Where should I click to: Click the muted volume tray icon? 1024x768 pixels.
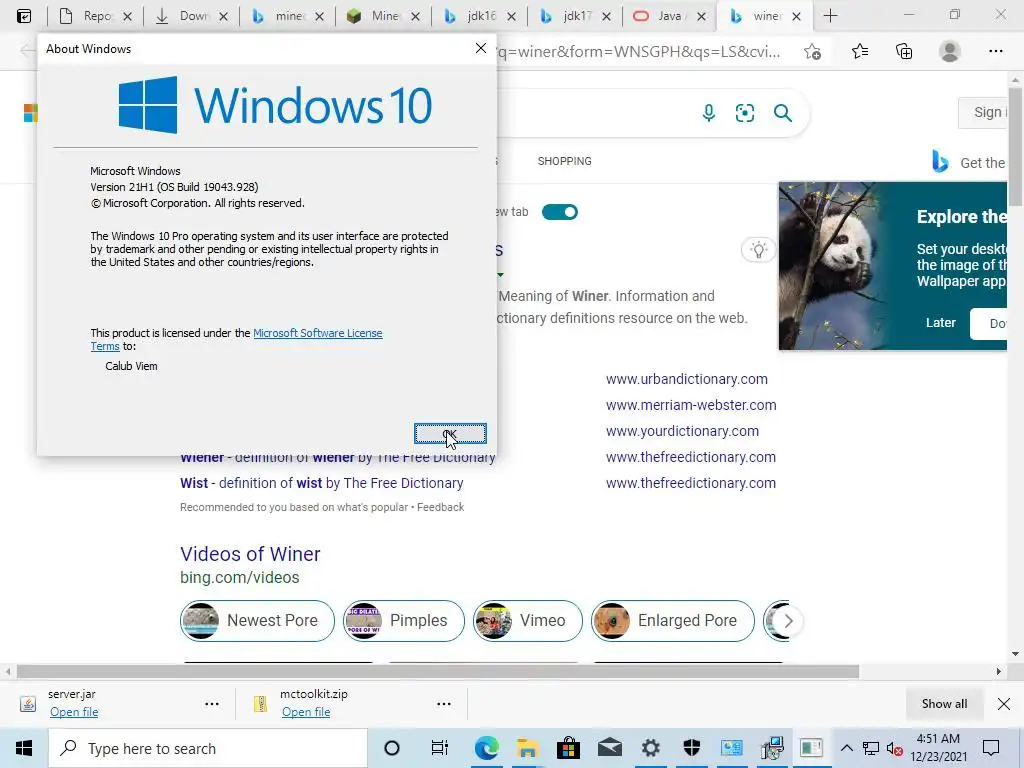[x=895, y=749]
